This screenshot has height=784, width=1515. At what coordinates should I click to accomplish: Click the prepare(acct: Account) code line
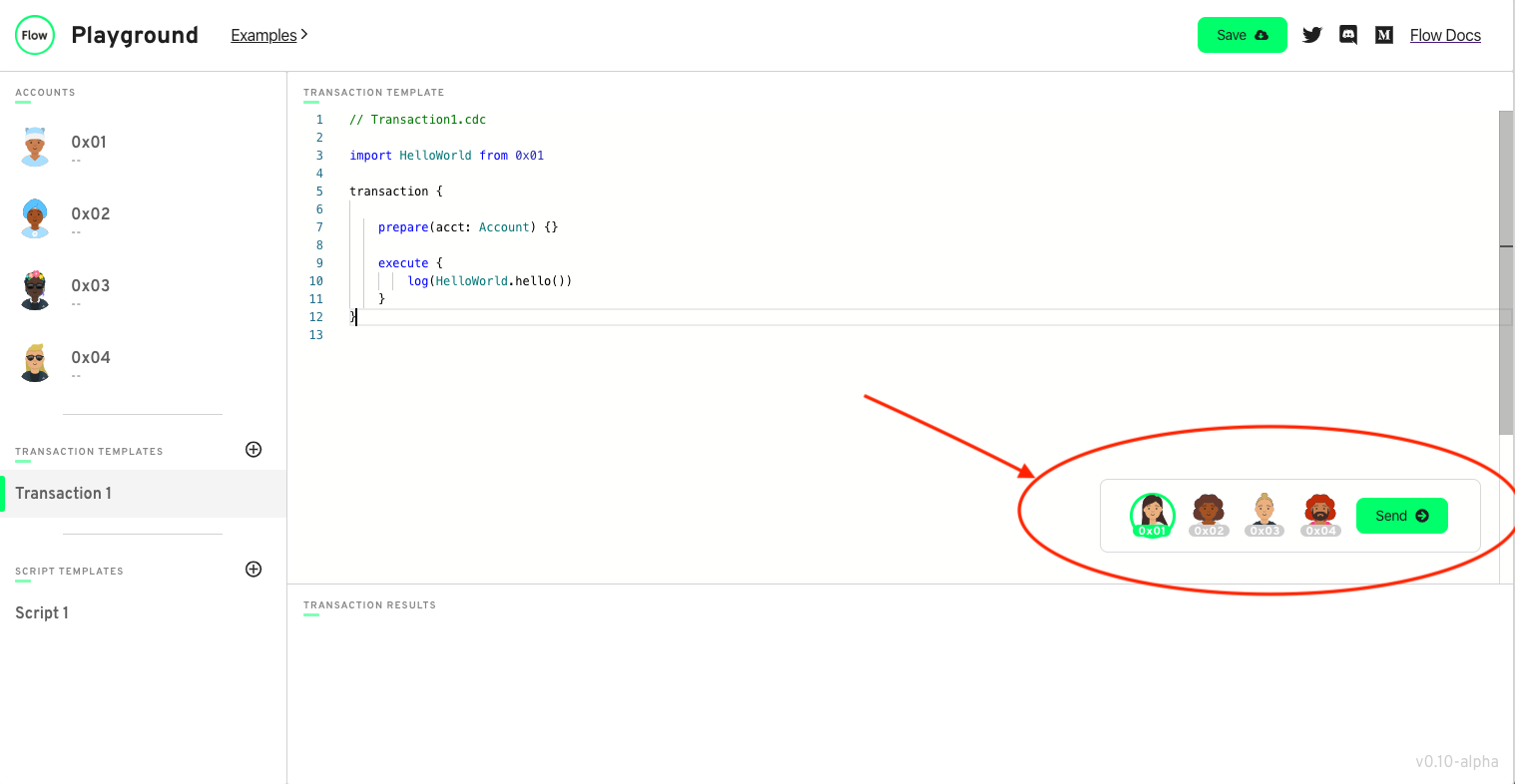click(x=468, y=227)
